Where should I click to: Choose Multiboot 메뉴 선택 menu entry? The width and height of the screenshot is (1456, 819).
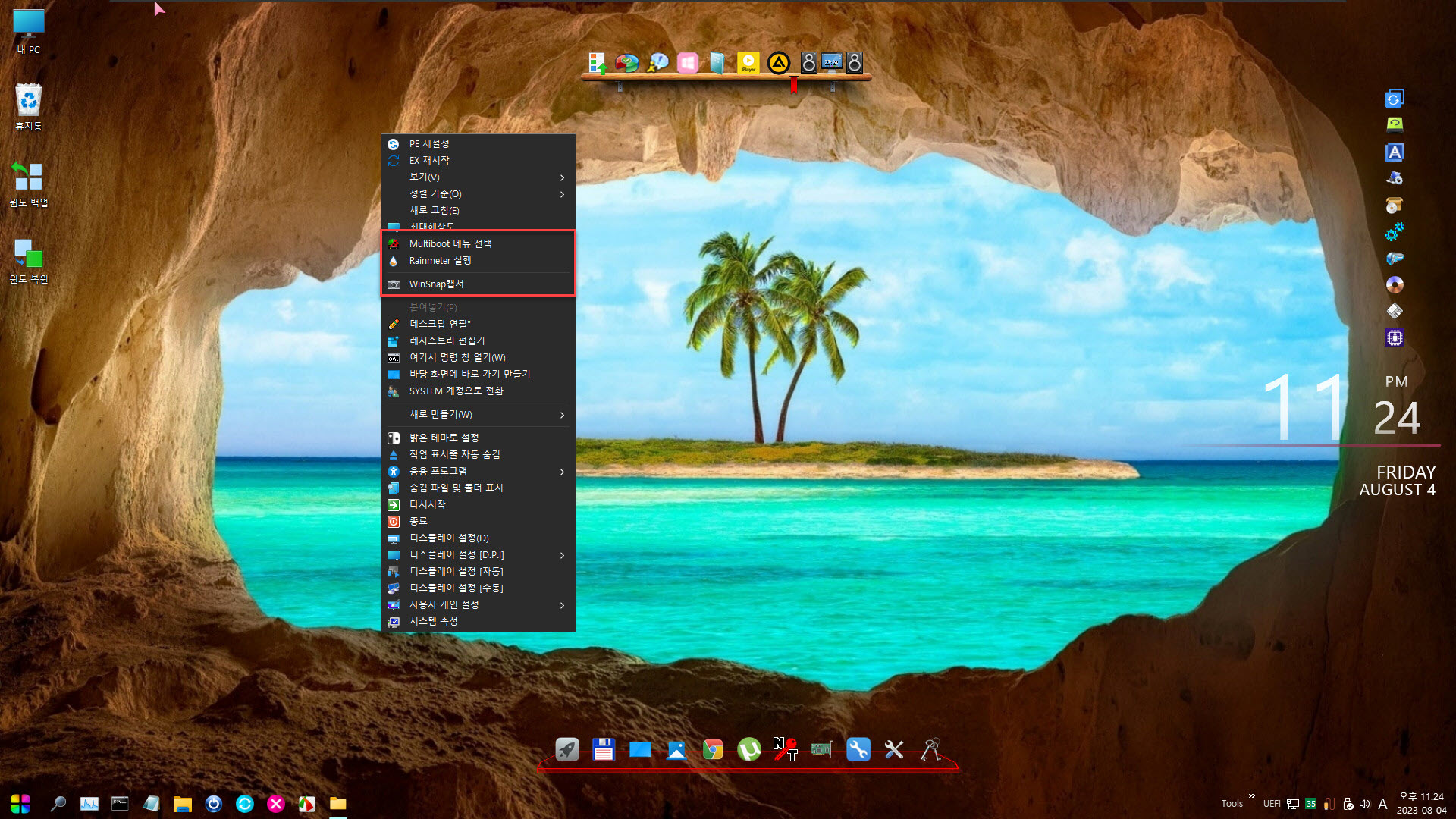478,244
